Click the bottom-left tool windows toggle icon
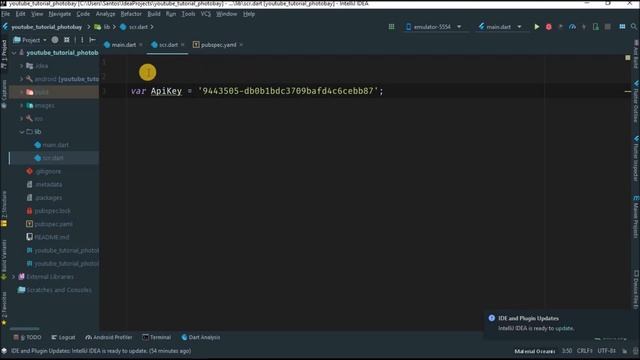640x360 pixels. coord(4,351)
